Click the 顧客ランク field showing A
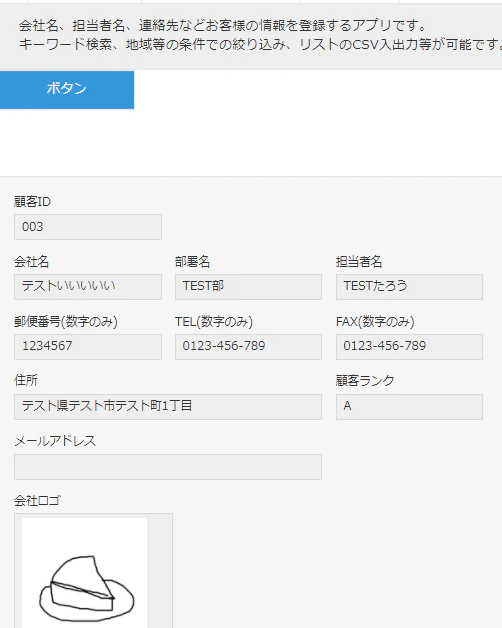 409,407
